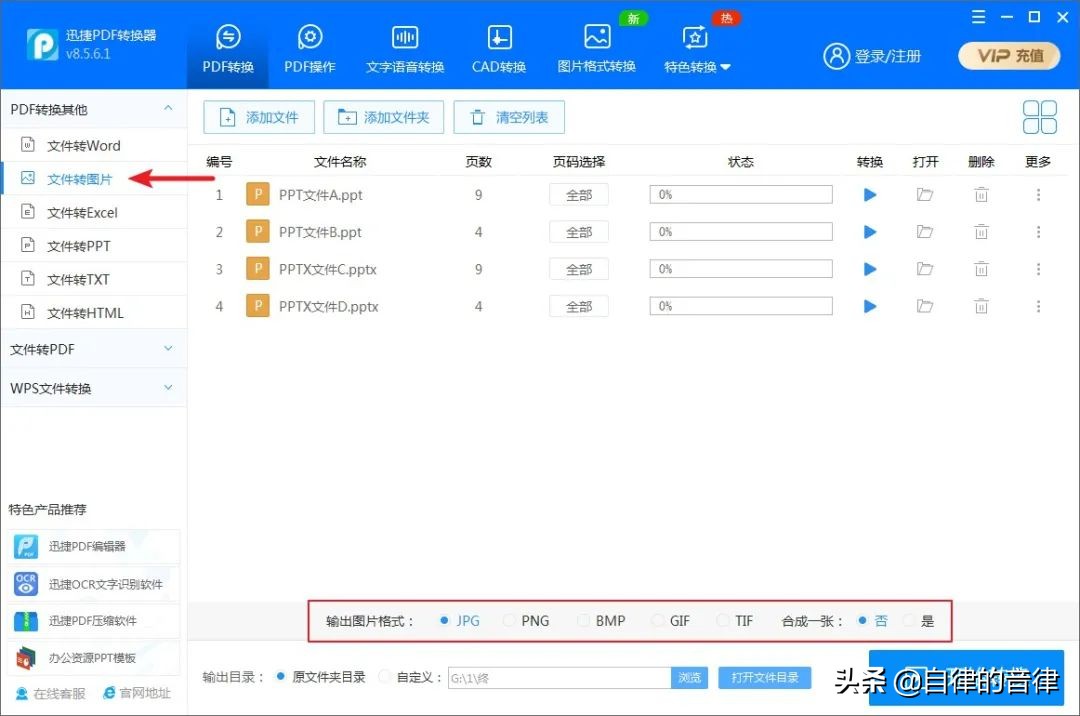This screenshot has height=716, width=1080.
Task: Switch to PDF操作 tab
Action: click(x=310, y=49)
